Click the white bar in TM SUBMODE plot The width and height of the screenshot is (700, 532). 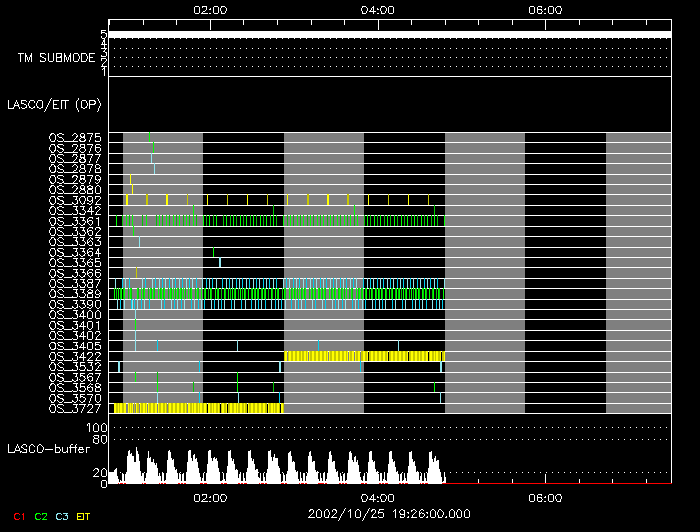click(389, 35)
